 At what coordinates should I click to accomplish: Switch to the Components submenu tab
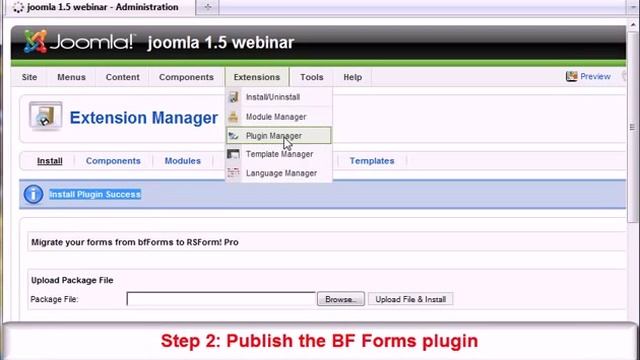(x=113, y=161)
